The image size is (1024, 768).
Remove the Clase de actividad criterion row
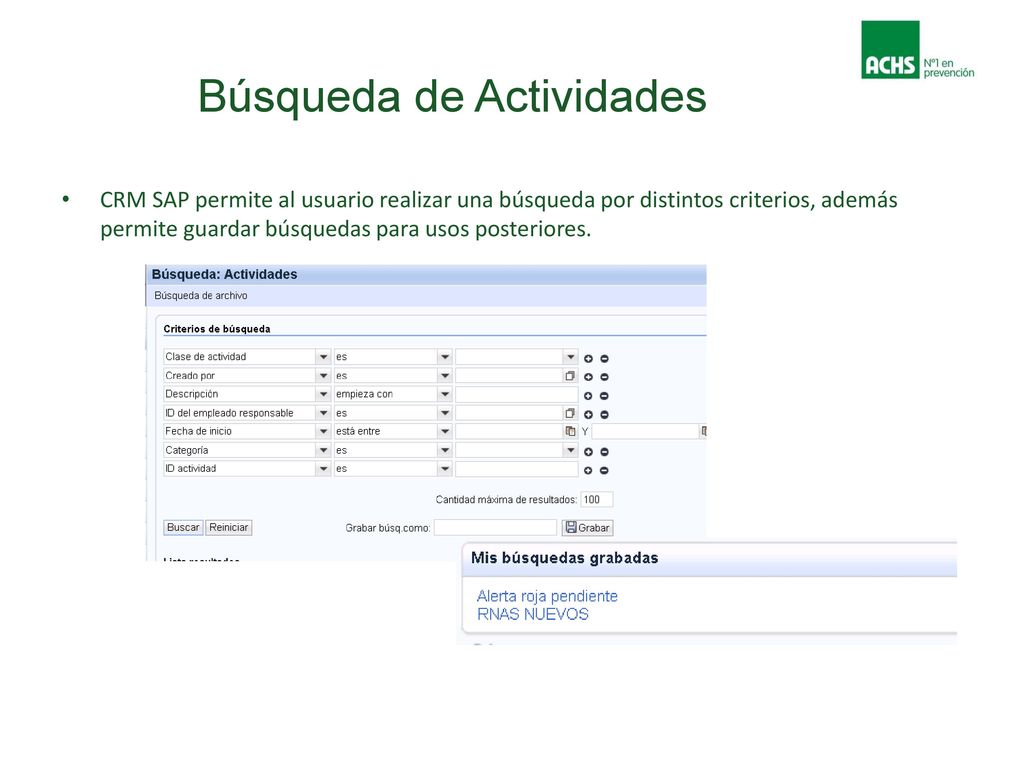604,359
